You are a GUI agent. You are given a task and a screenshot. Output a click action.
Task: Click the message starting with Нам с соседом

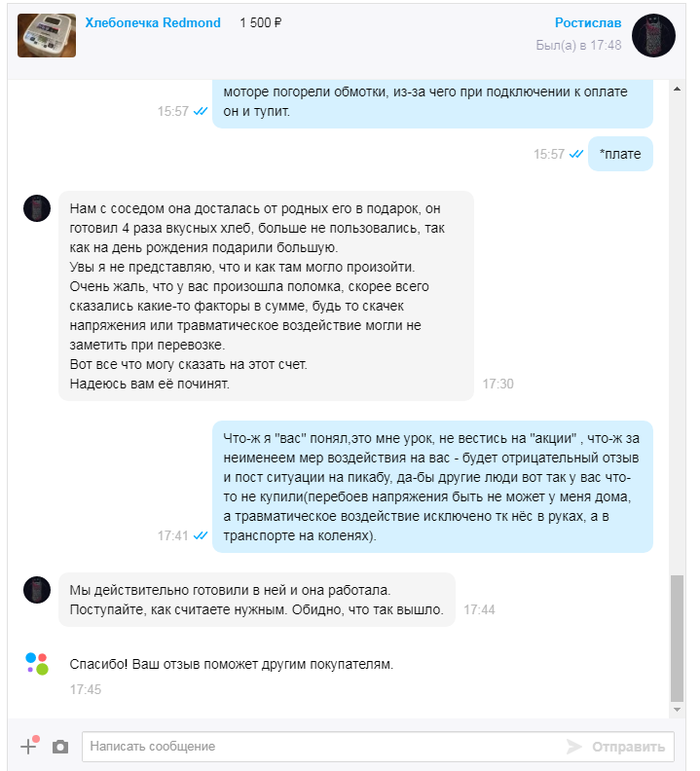pyautogui.click(x=266, y=296)
